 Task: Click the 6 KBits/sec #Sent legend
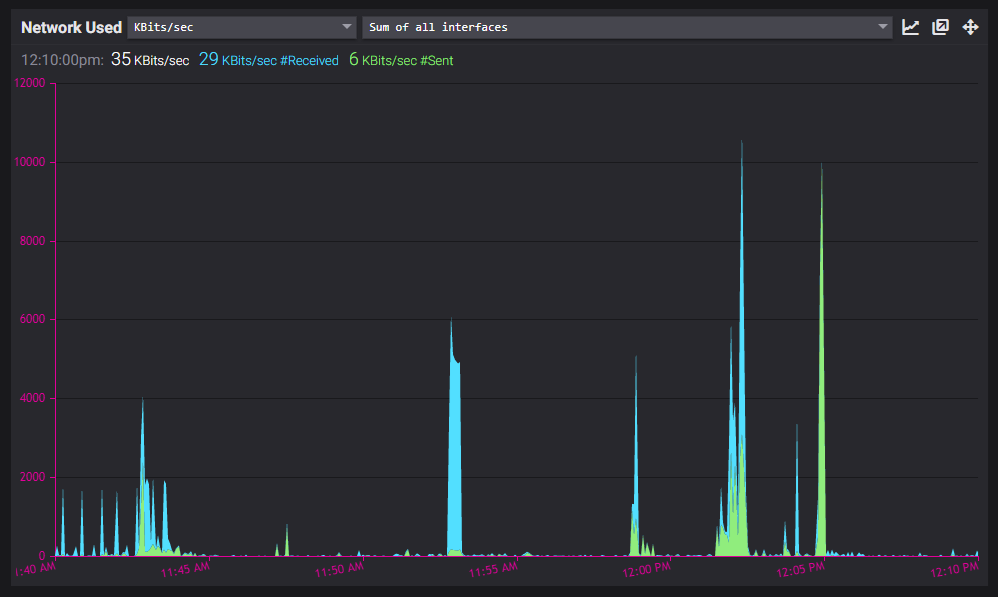click(401, 60)
